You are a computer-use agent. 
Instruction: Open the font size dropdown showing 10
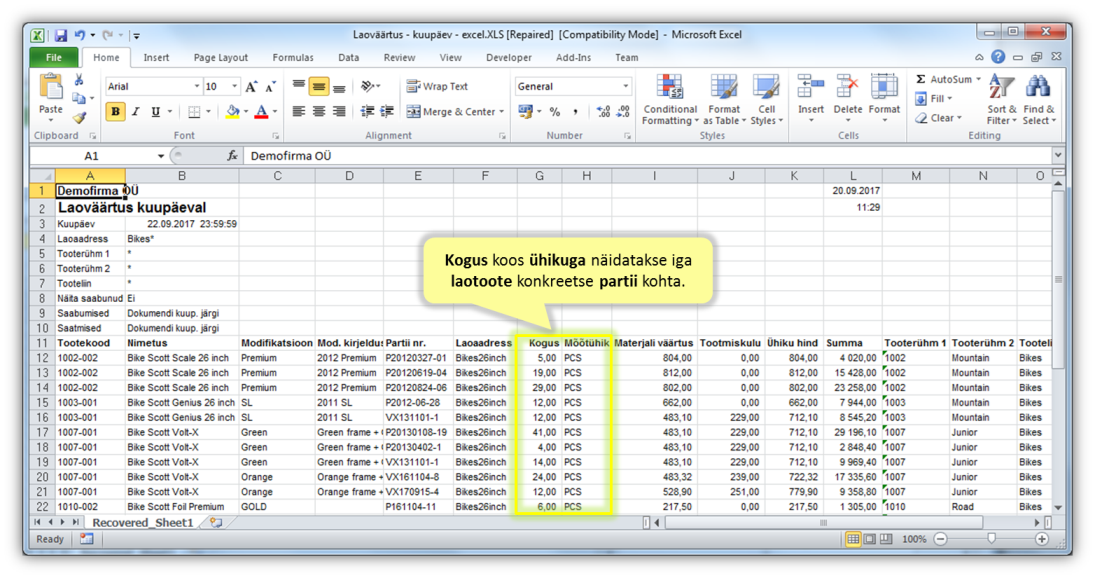[x=234, y=87]
